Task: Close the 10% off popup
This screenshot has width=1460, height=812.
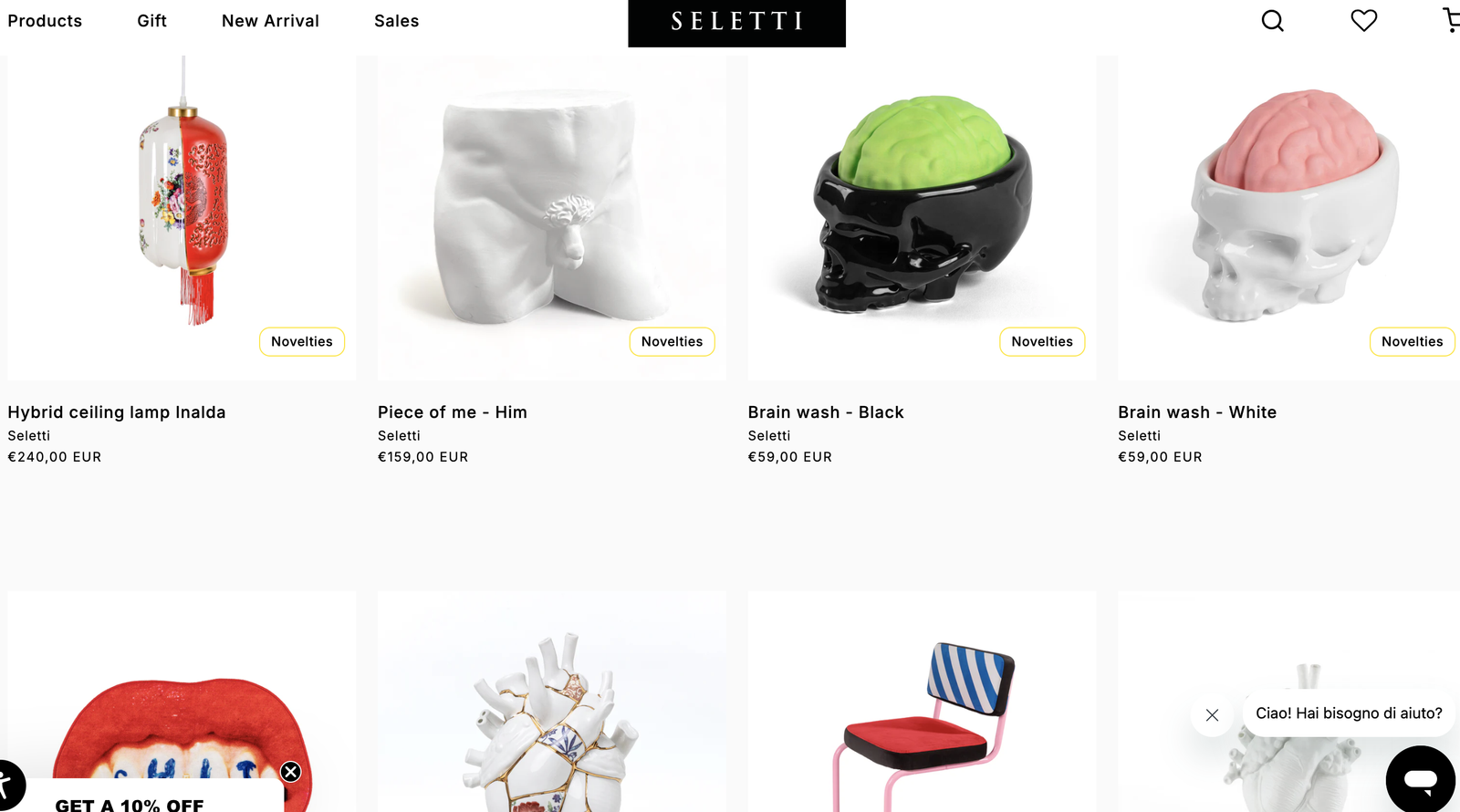Action: pos(290,772)
